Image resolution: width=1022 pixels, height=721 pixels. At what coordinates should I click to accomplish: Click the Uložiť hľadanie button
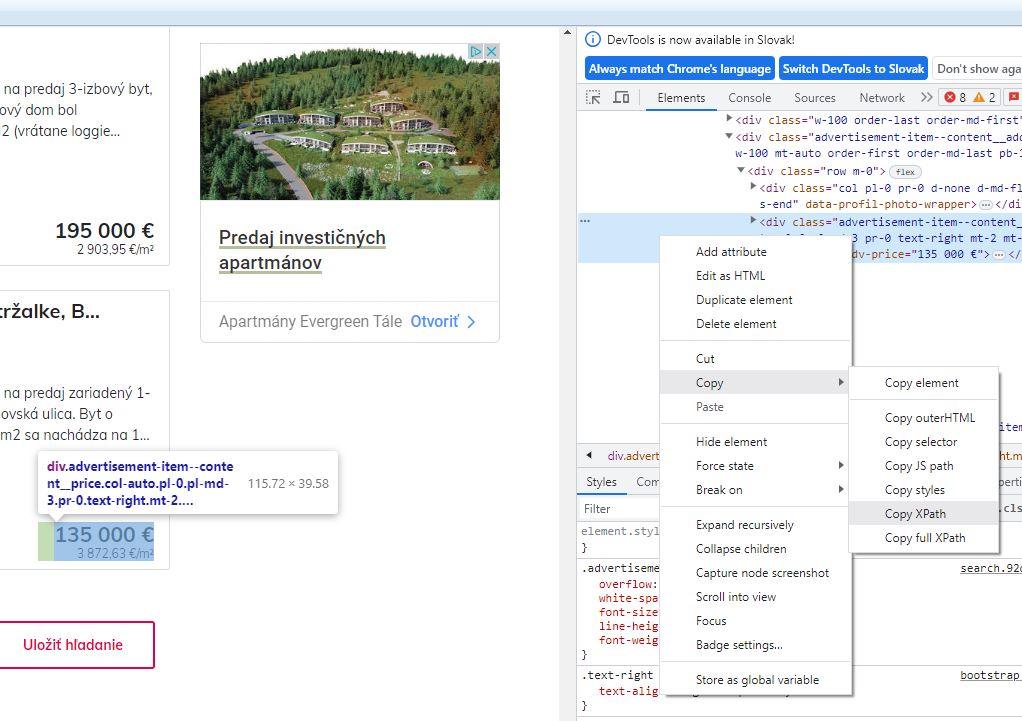pyautogui.click(x=73, y=645)
